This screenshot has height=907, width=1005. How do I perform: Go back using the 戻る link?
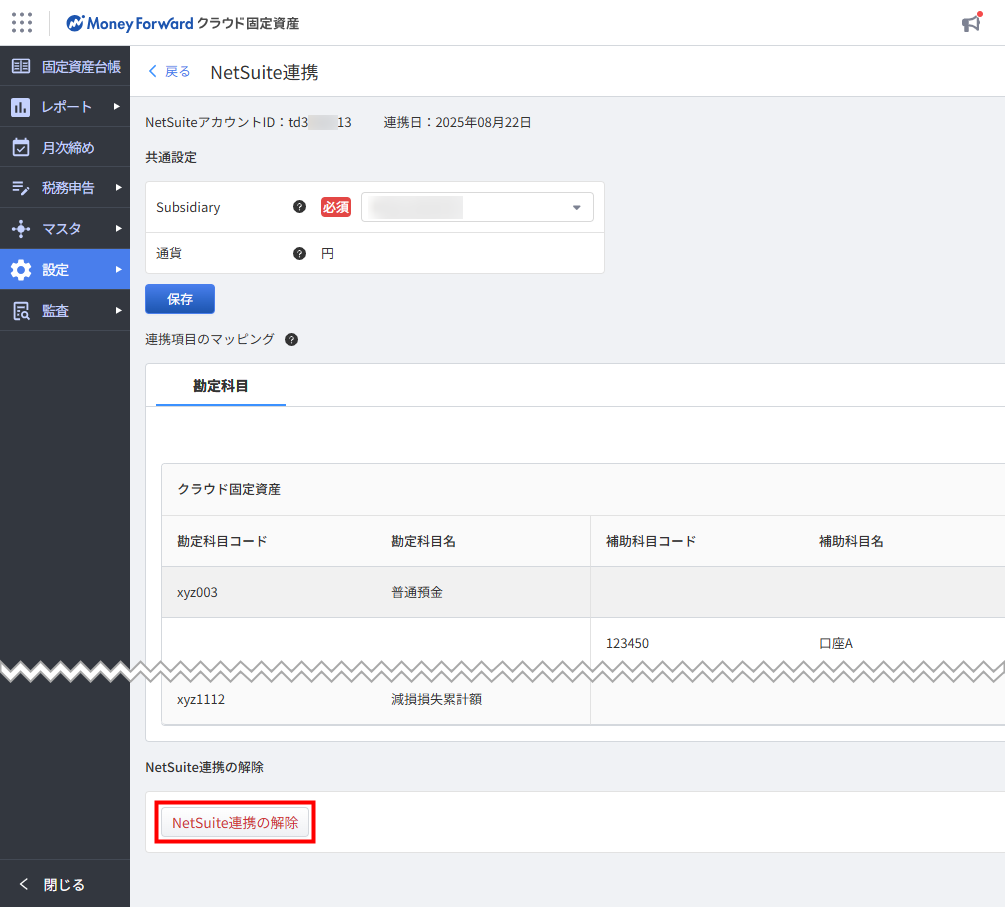169,72
